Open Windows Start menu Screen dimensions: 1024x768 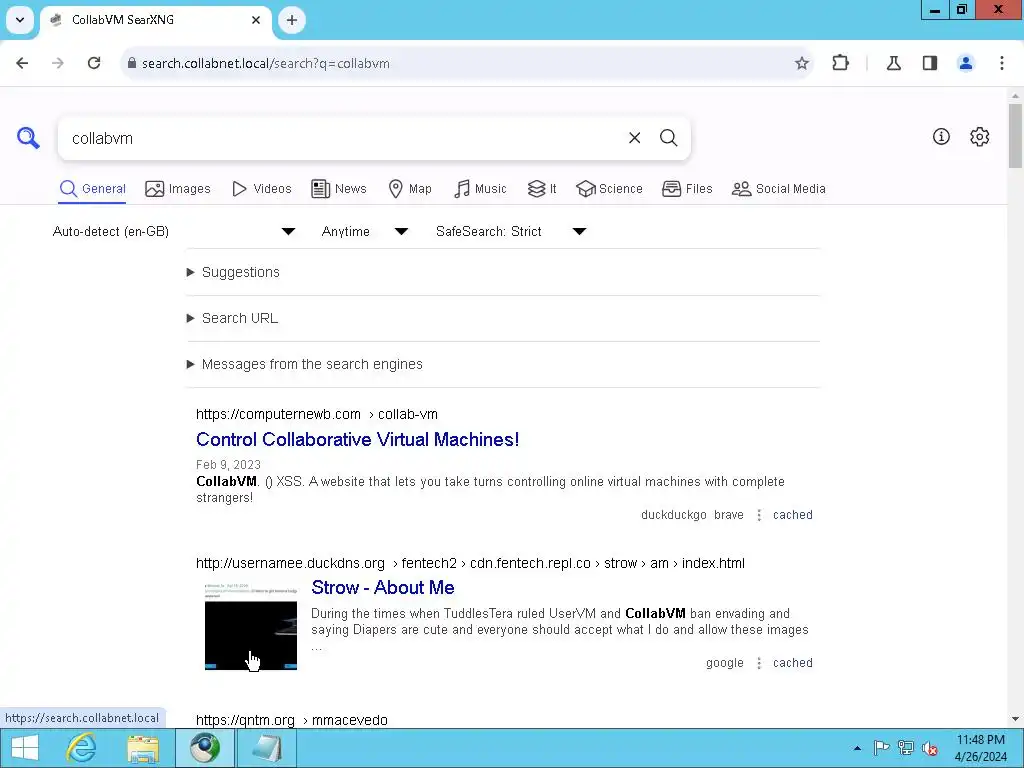pyautogui.click(x=25, y=748)
